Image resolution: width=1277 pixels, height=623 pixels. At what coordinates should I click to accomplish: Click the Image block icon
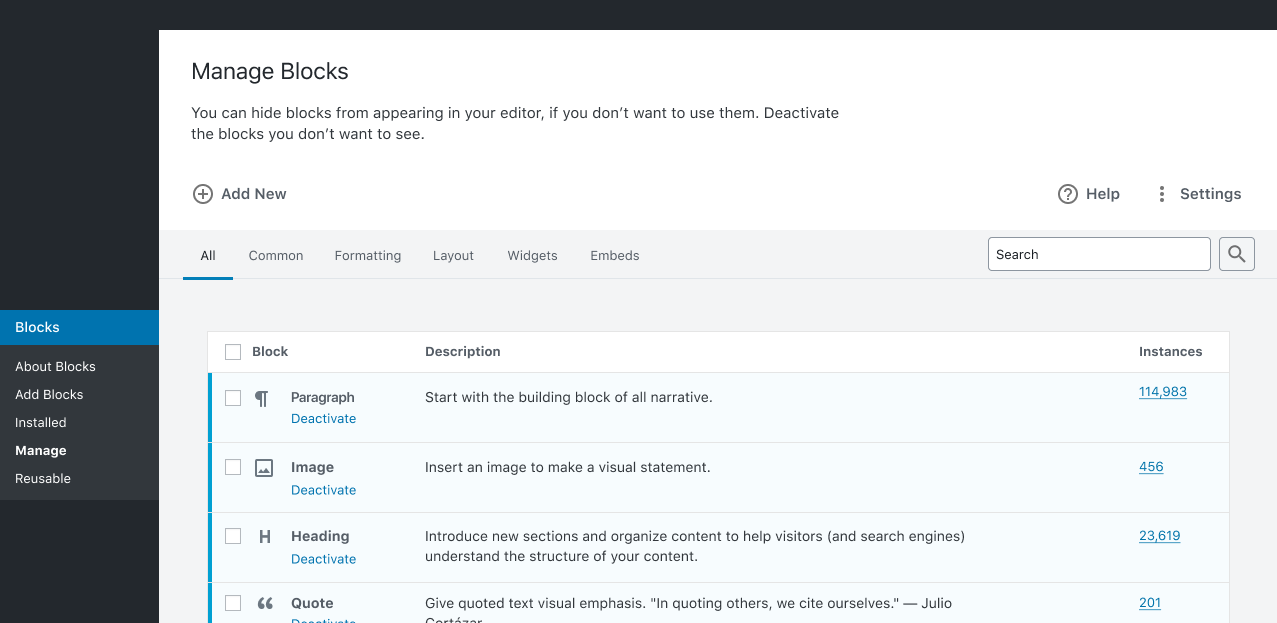pyautogui.click(x=263, y=466)
